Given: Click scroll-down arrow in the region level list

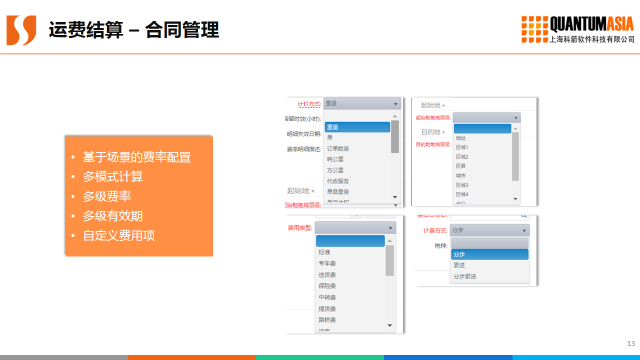Looking at the screenshot, I should [x=516, y=199].
